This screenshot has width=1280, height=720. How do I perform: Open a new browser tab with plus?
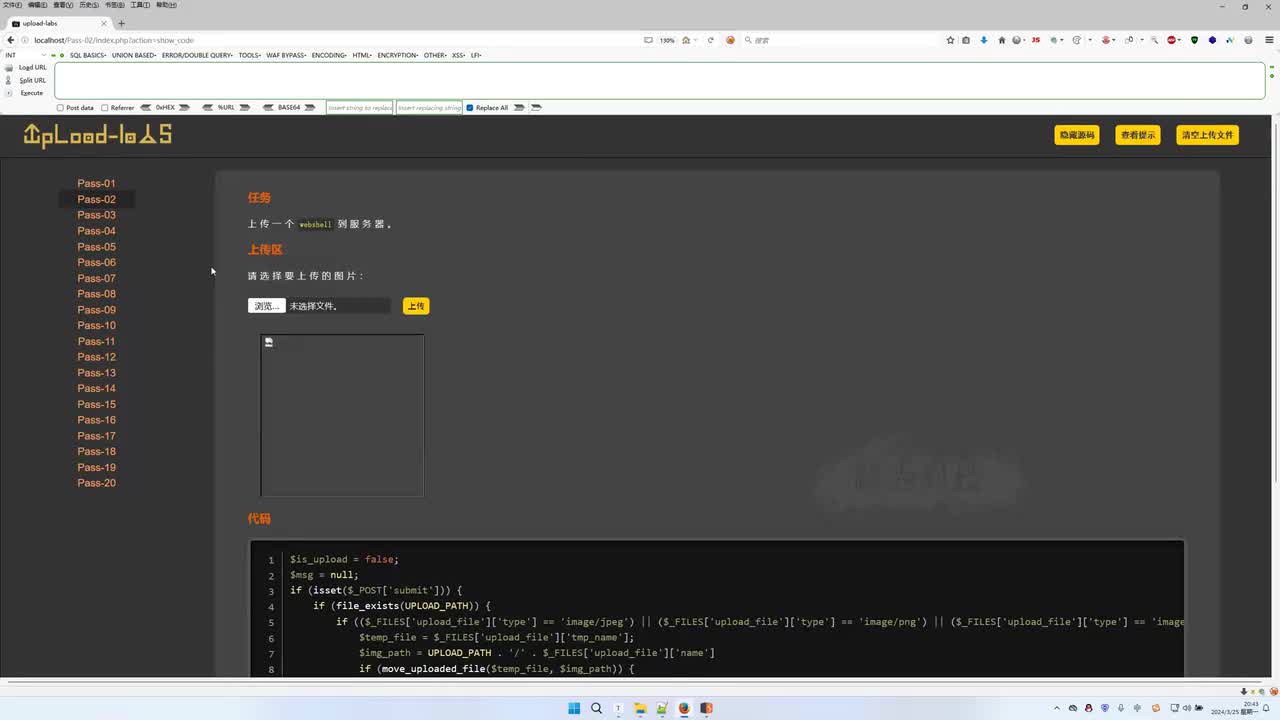click(x=121, y=23)
